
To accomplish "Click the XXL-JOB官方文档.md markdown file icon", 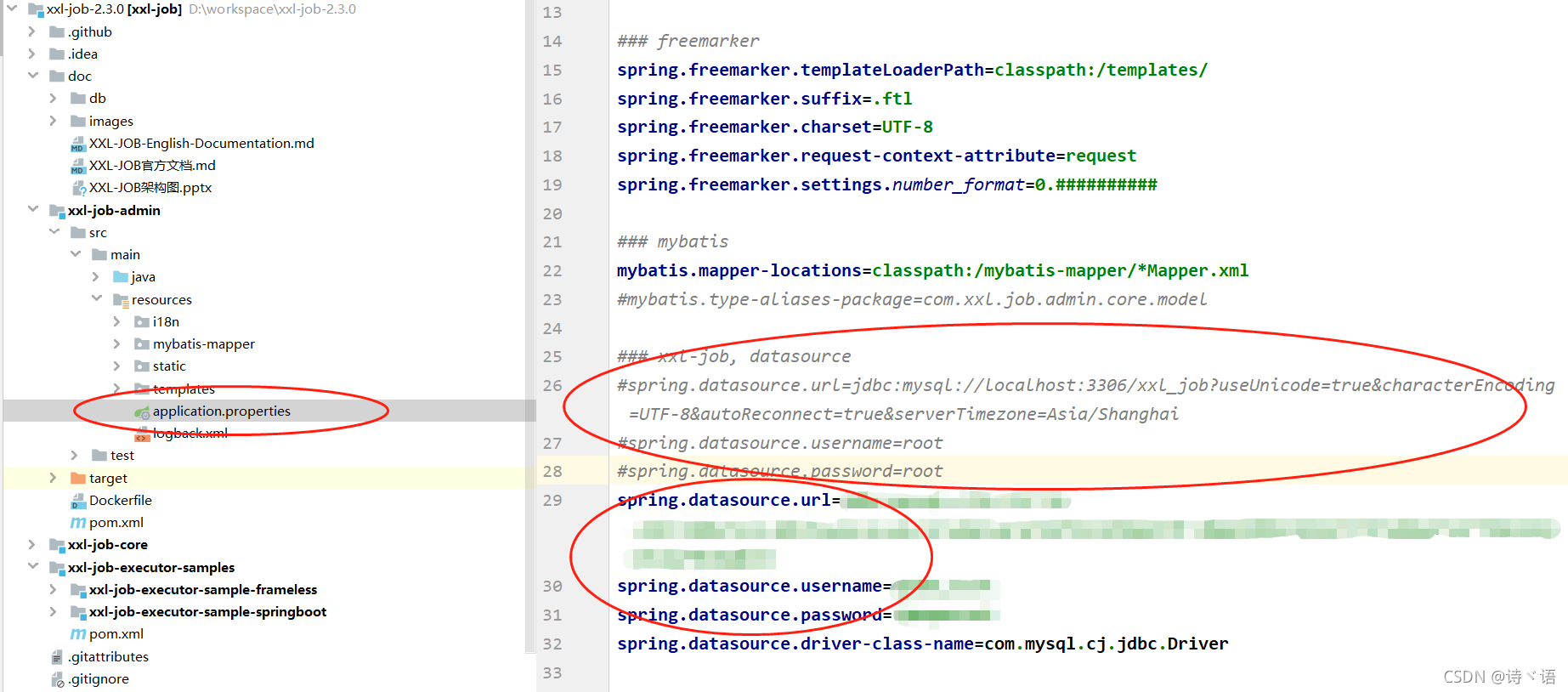I will click(78, 166).
